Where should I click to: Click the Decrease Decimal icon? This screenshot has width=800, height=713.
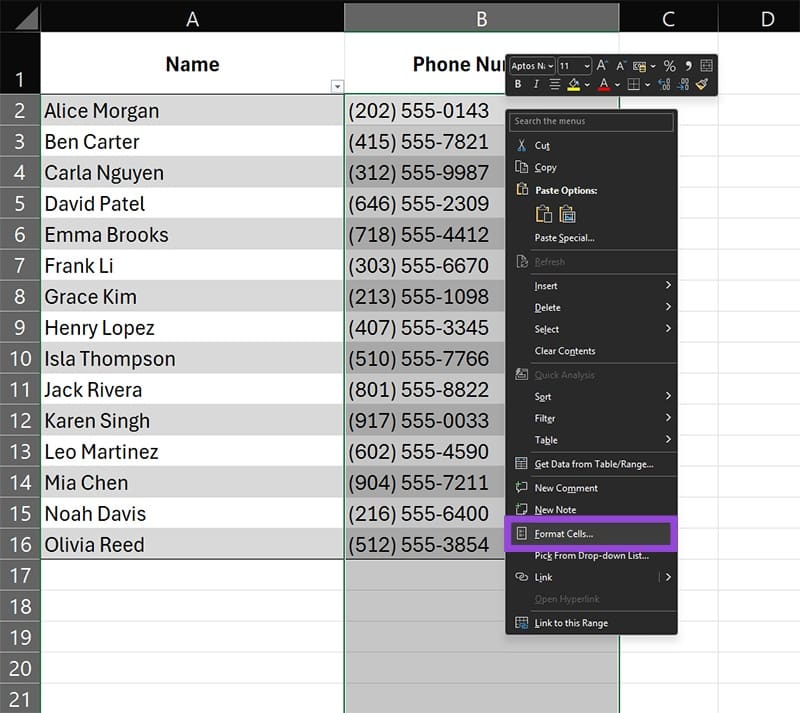coord(684,85)
